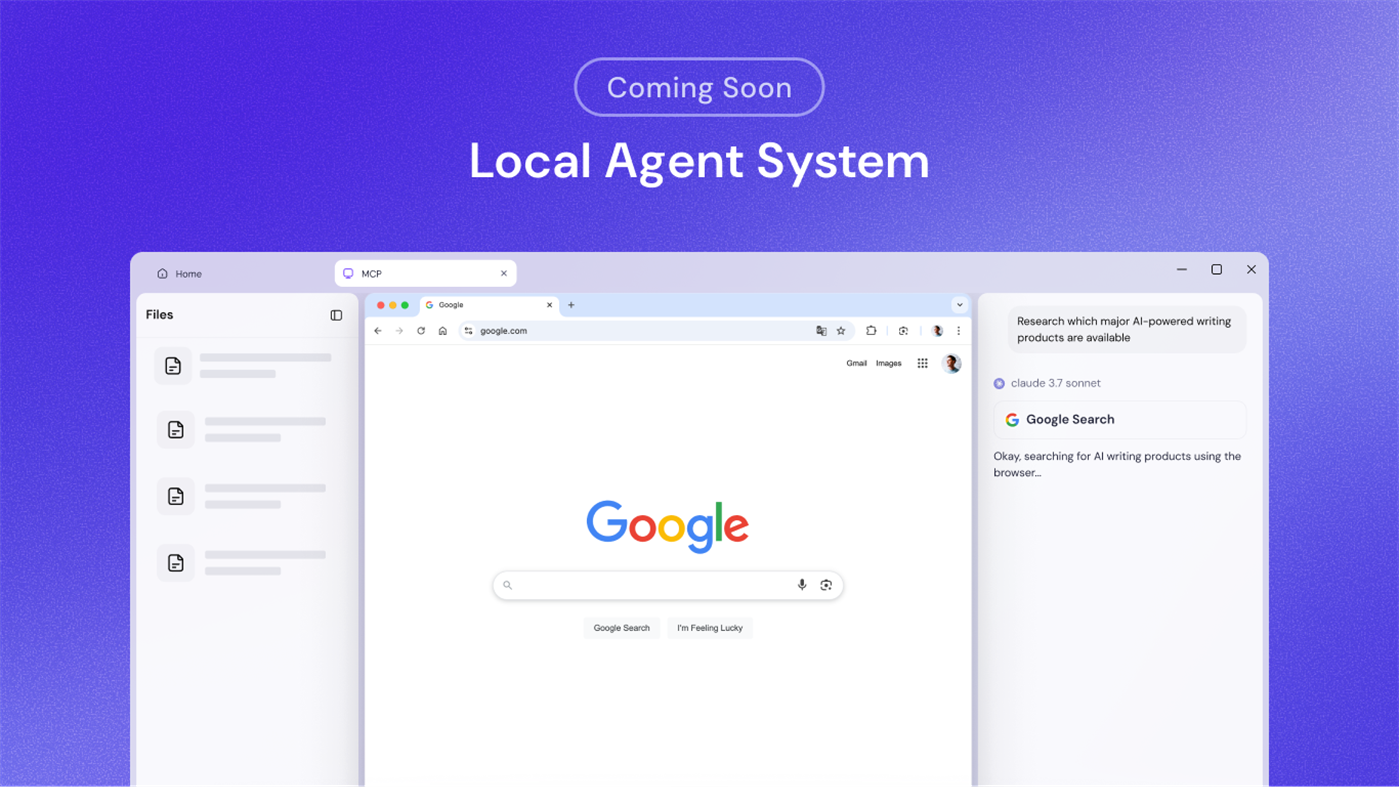Click the translate icon in address bar

[x=821, y=331]
